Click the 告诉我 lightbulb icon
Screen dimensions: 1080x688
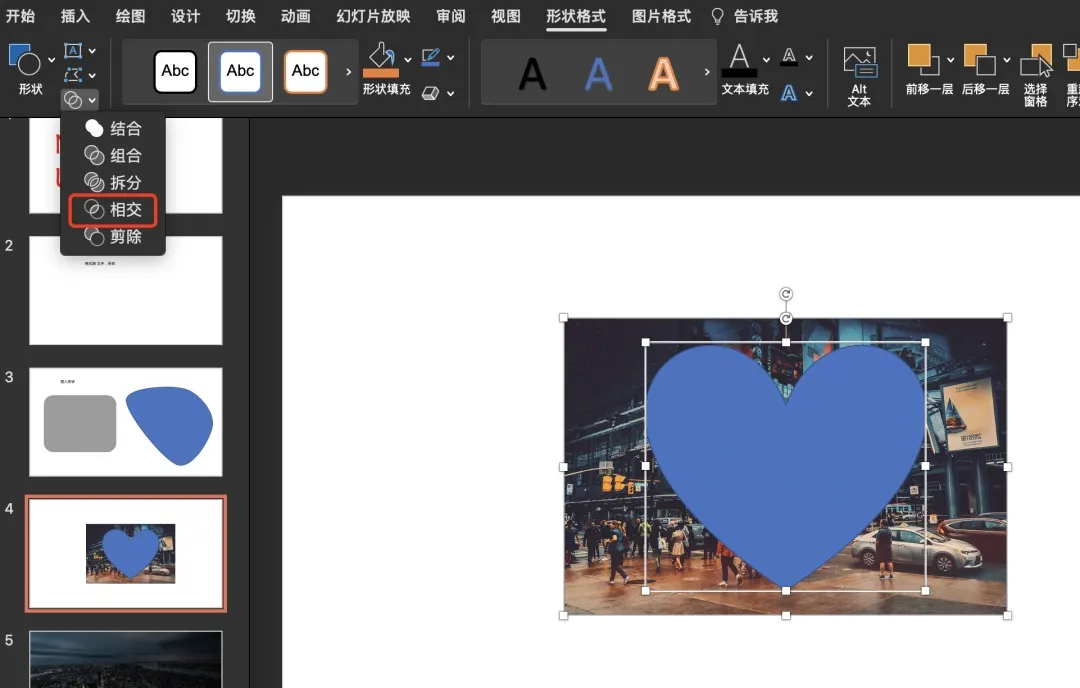tap(717, 17)
